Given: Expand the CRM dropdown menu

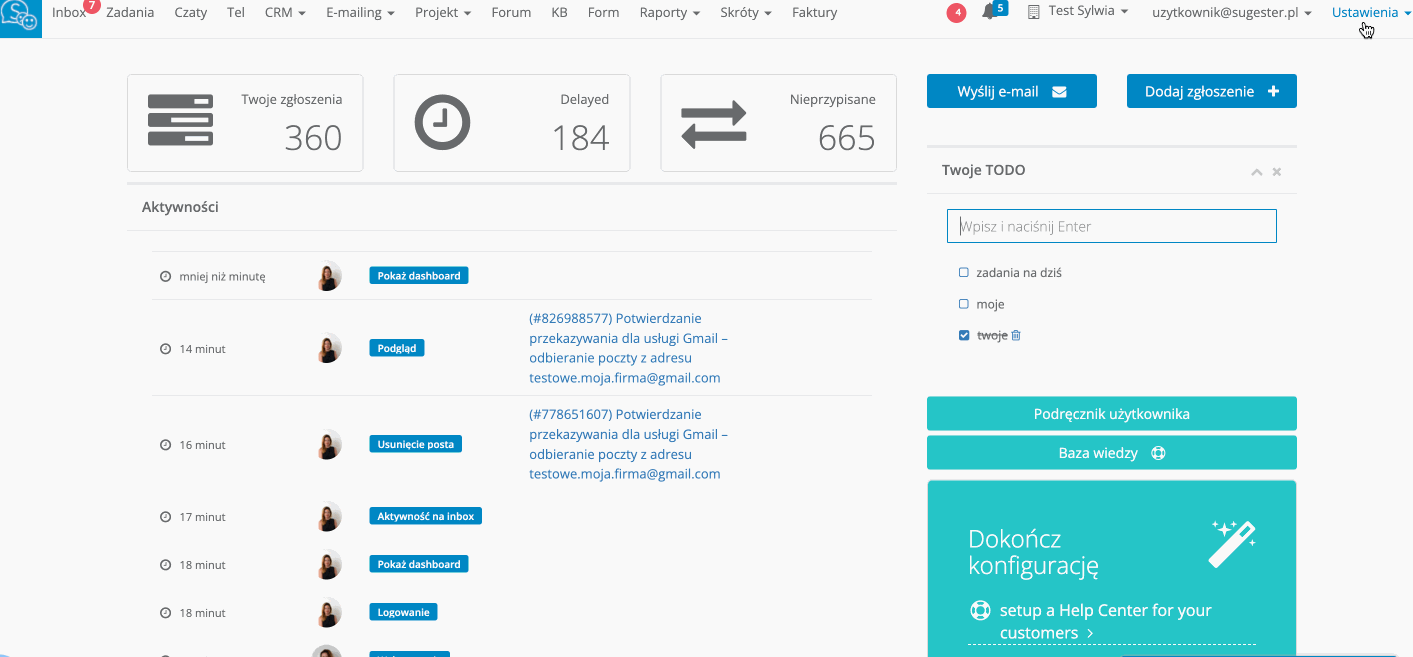Looking at the screenshot, I should 285,13.
